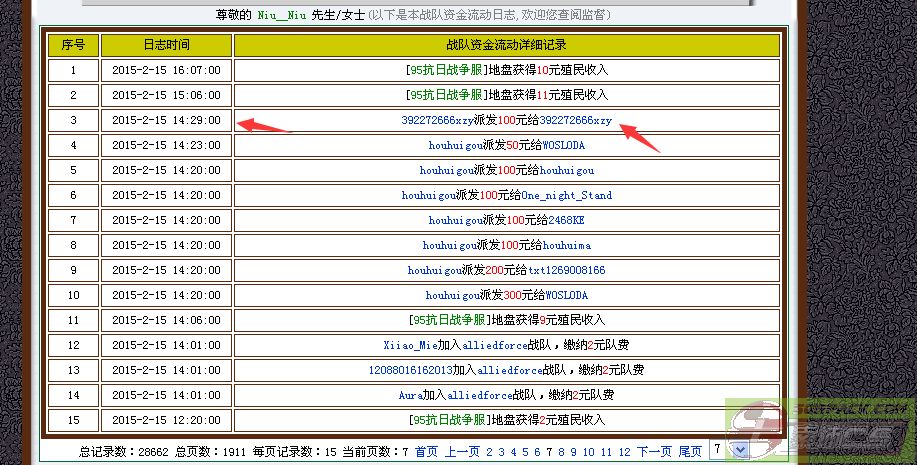Jump to the last page (尾页)

[690, 452]
